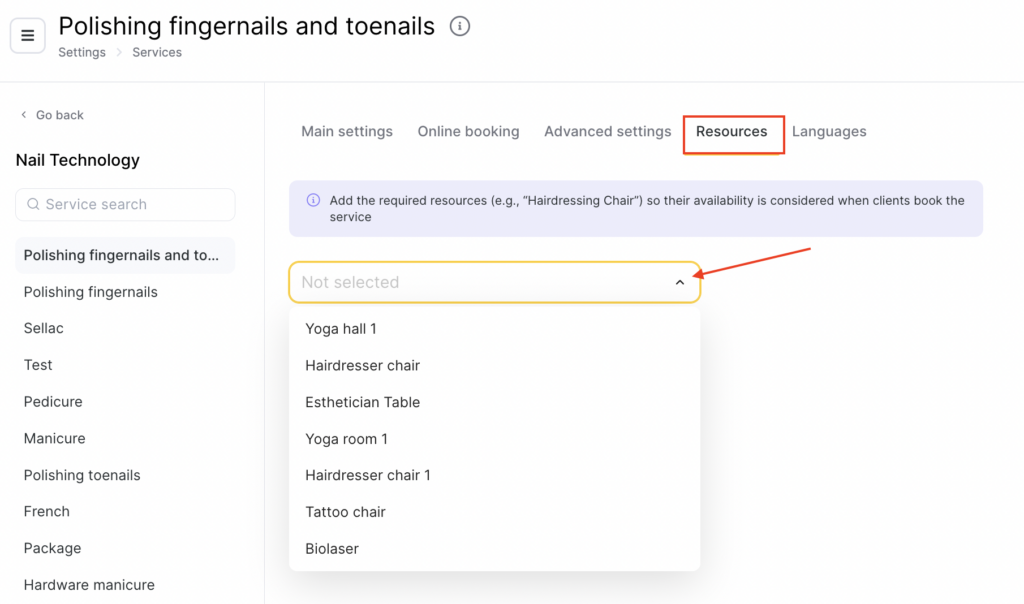Image resolution: width=1024 pixels, height=604 pixels.
Task: Switch to the Main settings tab
Action: [x=347, y=132]
